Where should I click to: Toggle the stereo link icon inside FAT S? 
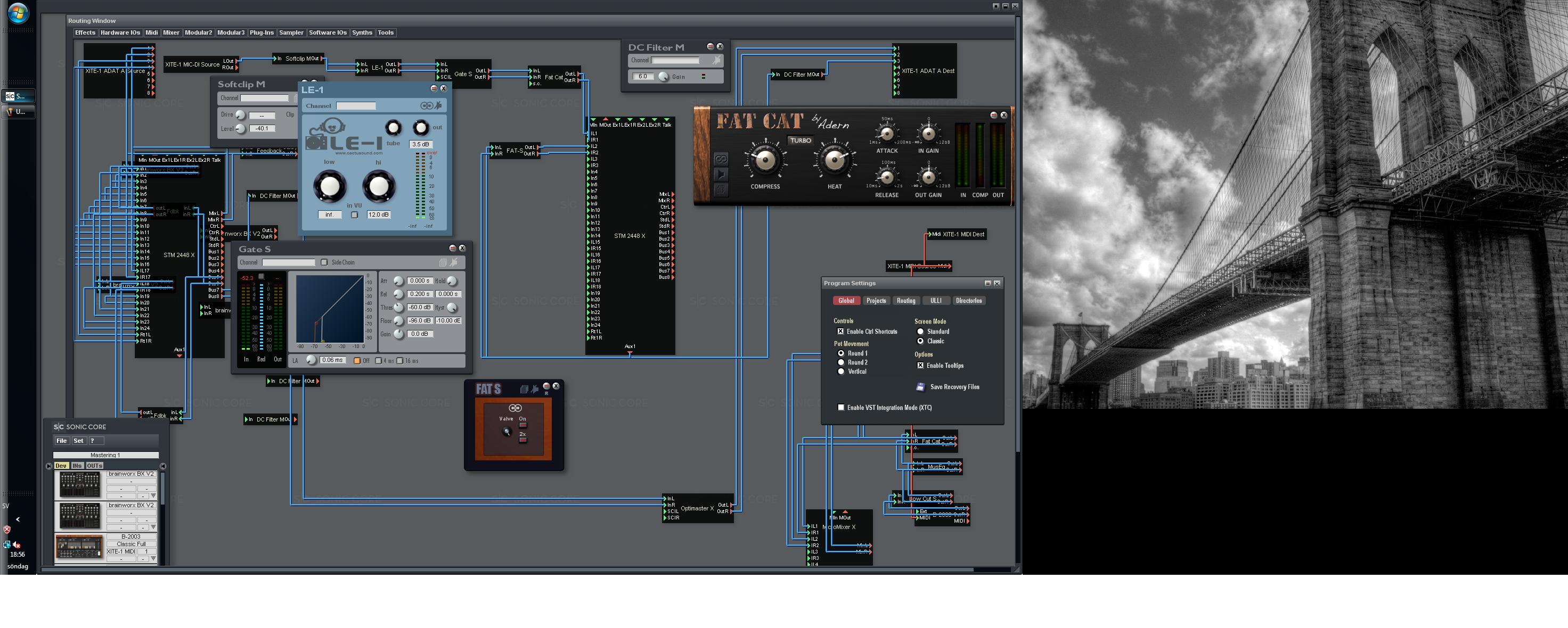pos(515,408)
